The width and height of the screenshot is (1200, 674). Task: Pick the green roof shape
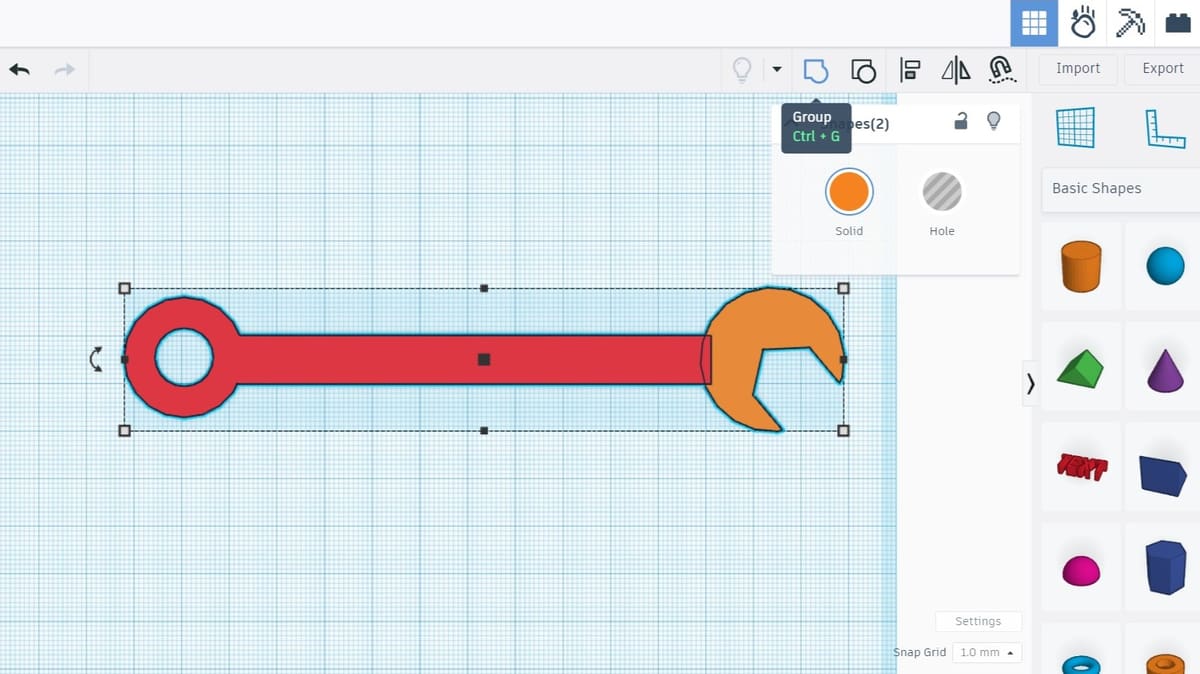(x=1080, y=369)
